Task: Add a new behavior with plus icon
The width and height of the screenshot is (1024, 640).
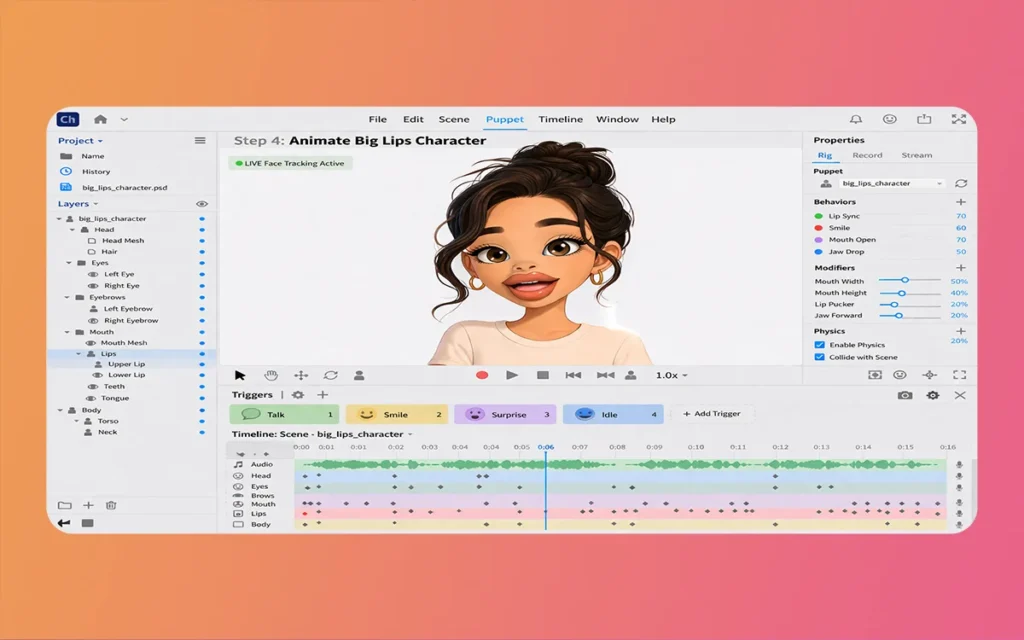Action: click(x=961, y=202)
